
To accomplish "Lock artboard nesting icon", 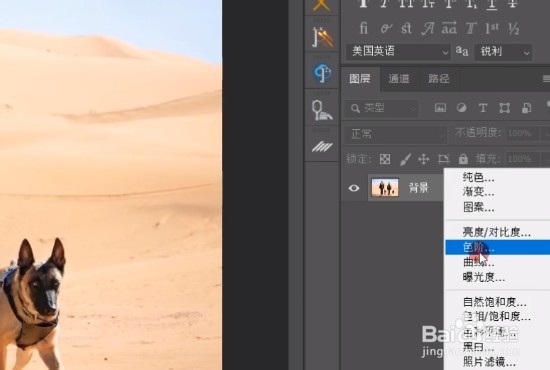I will [443, 159].
